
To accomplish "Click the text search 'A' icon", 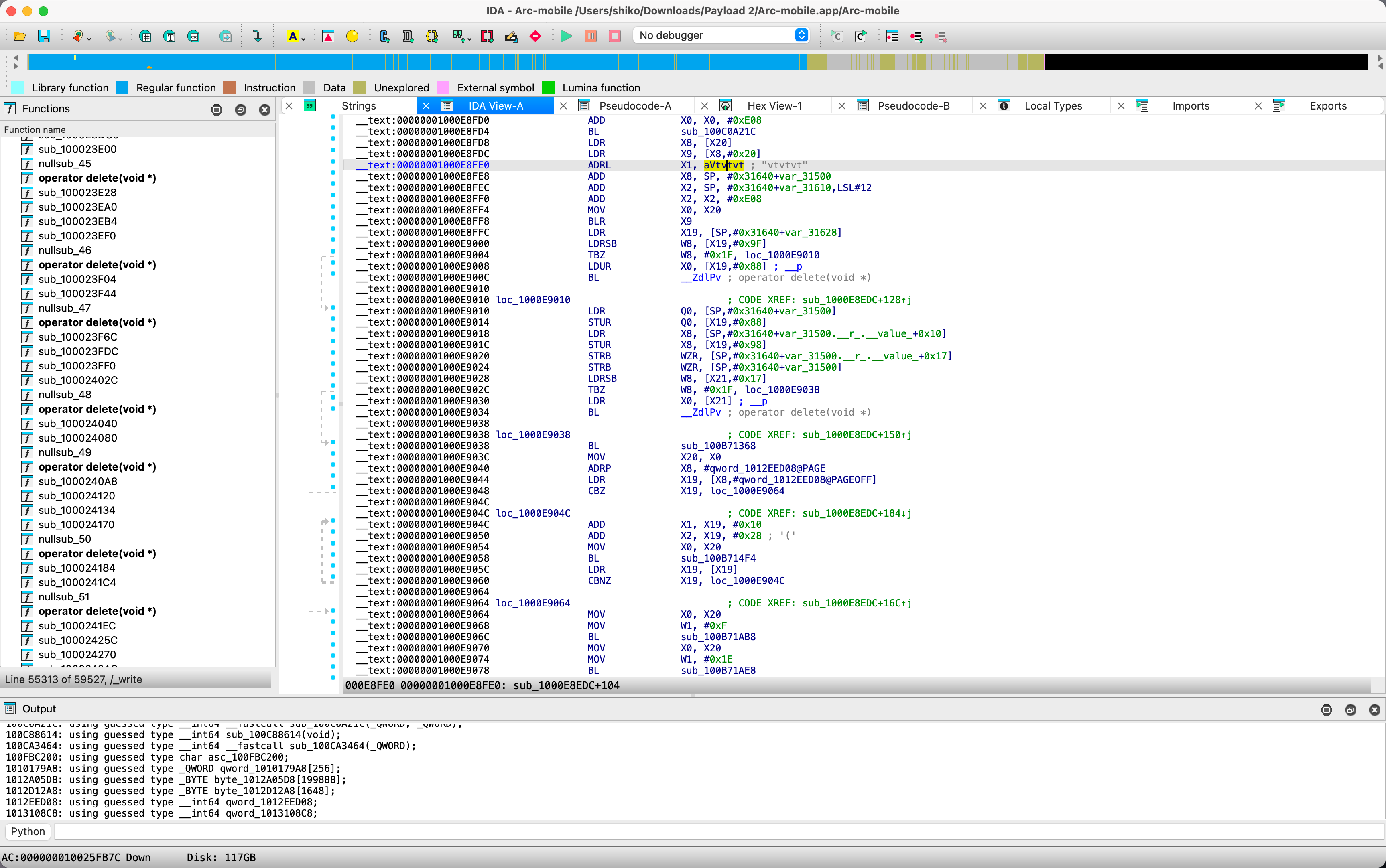I will click(292, 36).
